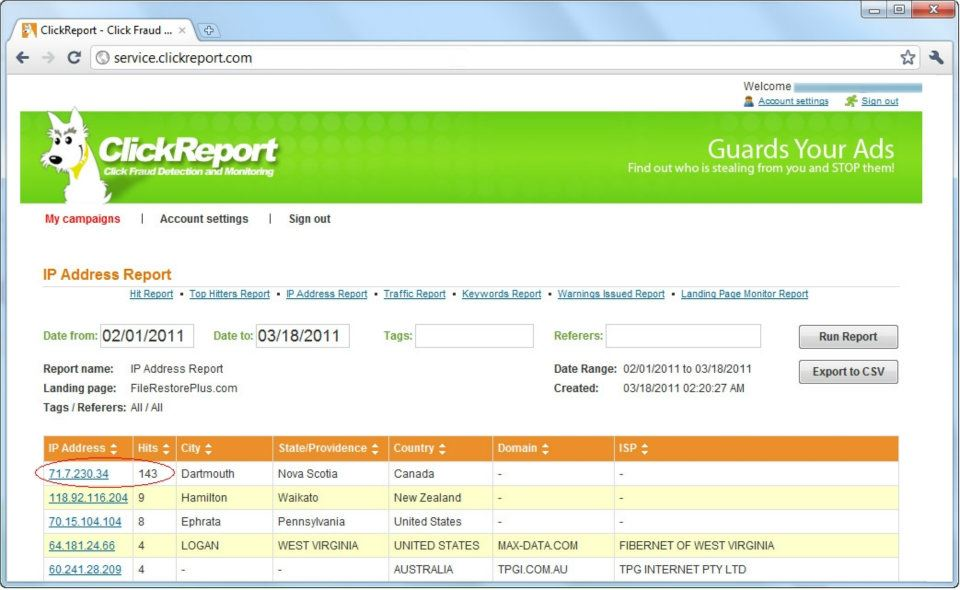Click the back navigation arrow
The width and height of the screenshot is (960, 590).
pyautogui.click(x=22, y=58)
